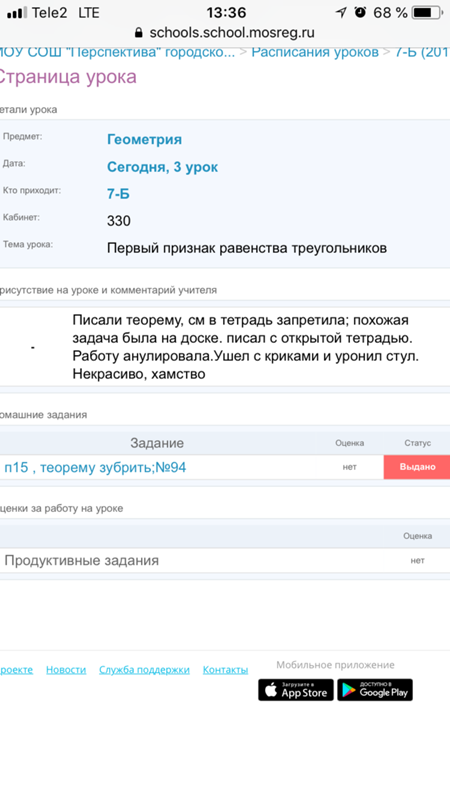Tap the clock 13:36 in the status bar
The image size is (450, 800).
click(x=226, y=12)
